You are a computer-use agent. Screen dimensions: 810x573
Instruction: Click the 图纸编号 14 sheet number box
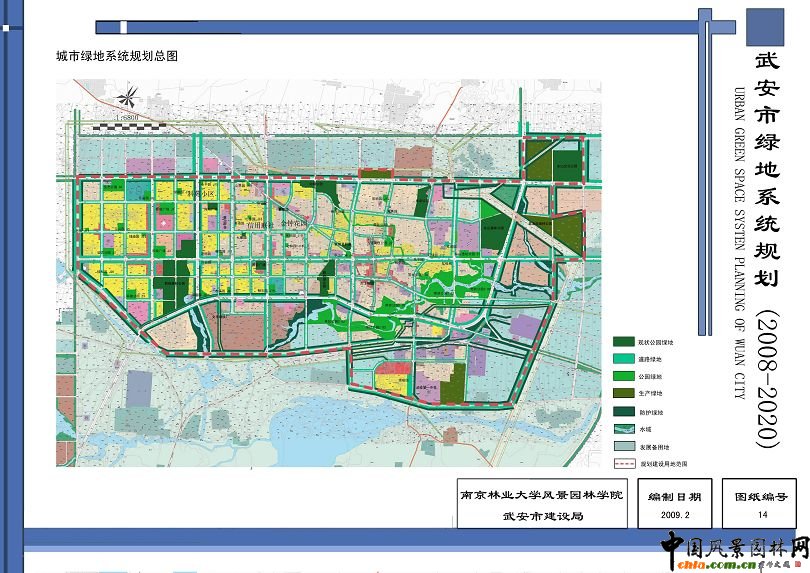pos(762,505)
